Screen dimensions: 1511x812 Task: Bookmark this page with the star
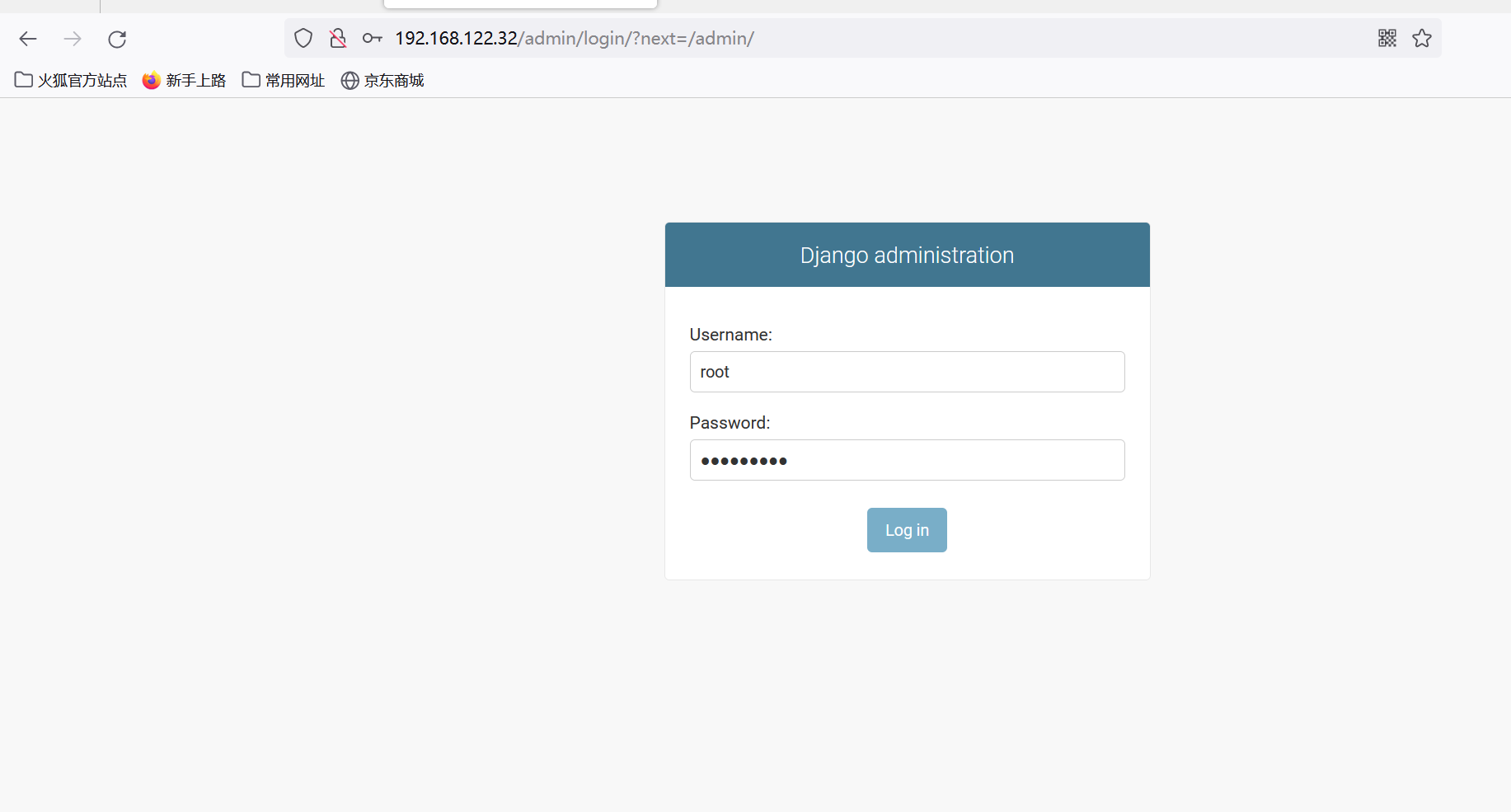[1422, 38]
